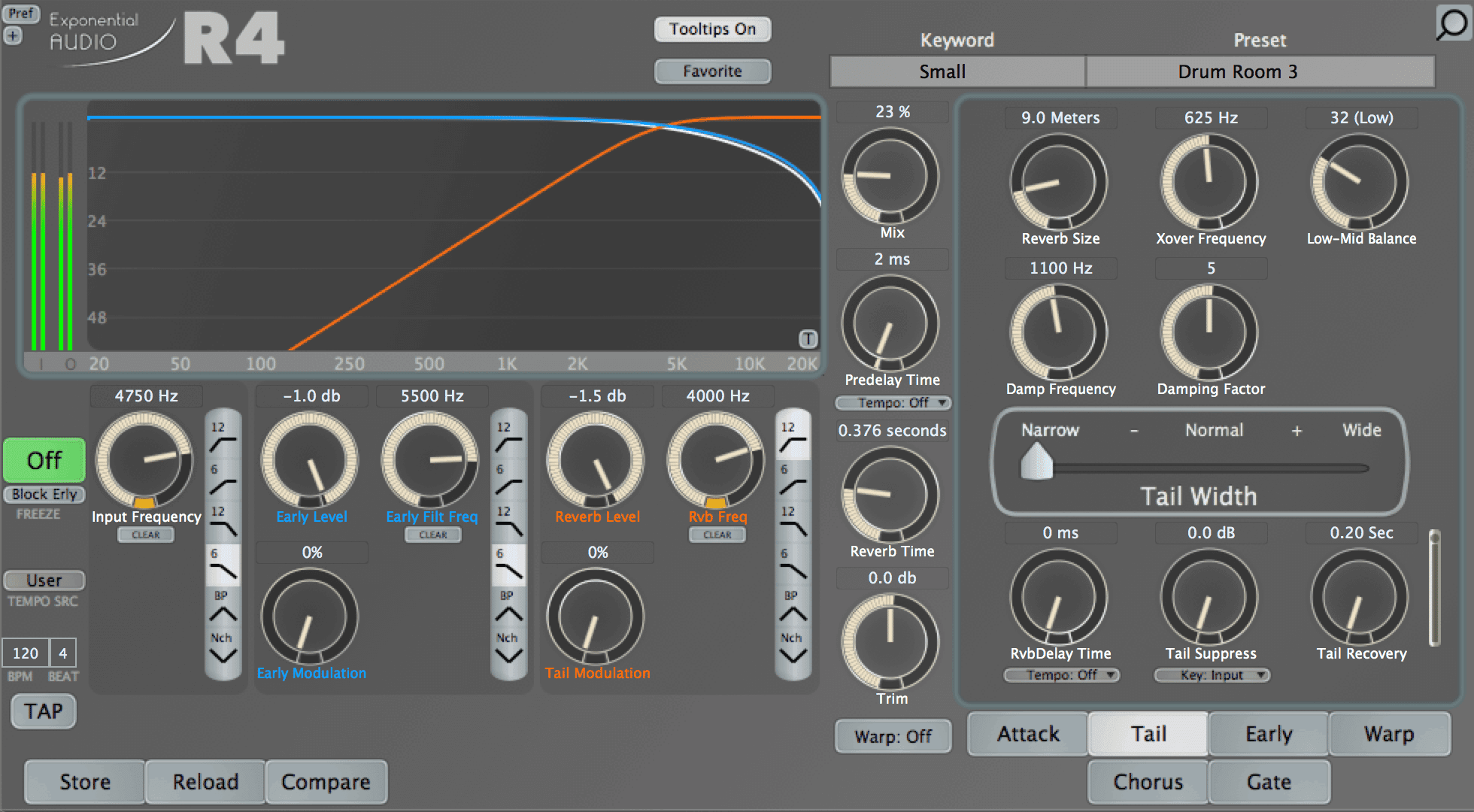Select 12 dB lowpass for Early Filt Freq
The image size is (1474, 812).
click(508, 521)
